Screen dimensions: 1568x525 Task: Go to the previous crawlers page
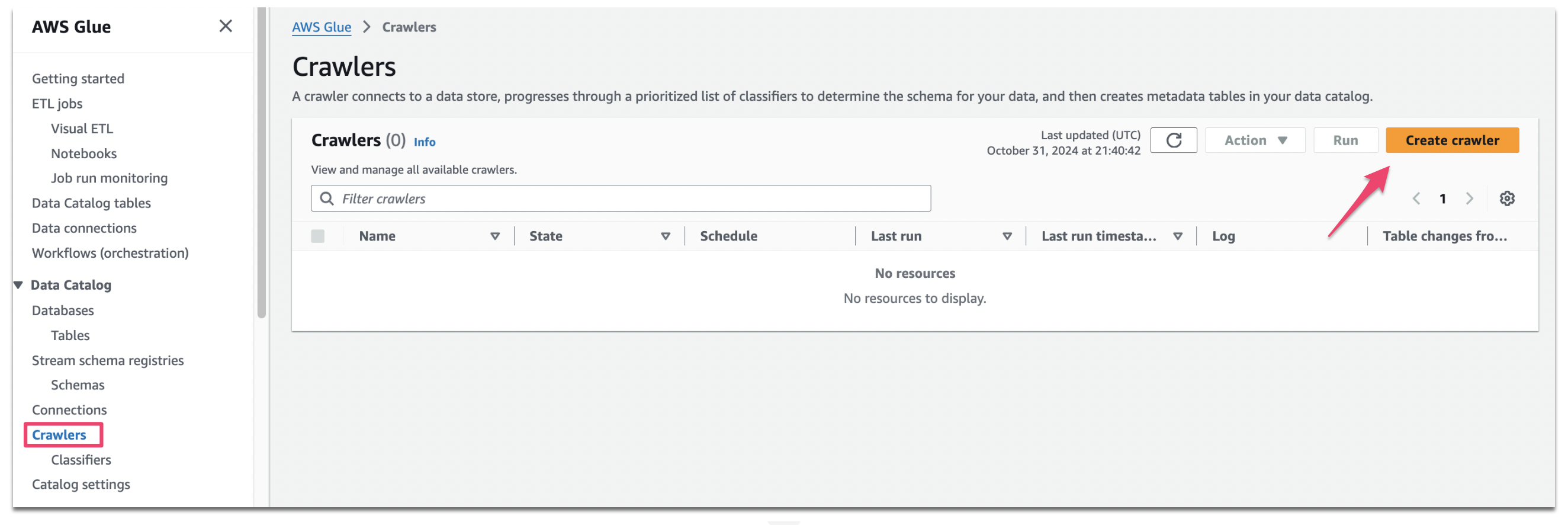tap(1417, 198)
